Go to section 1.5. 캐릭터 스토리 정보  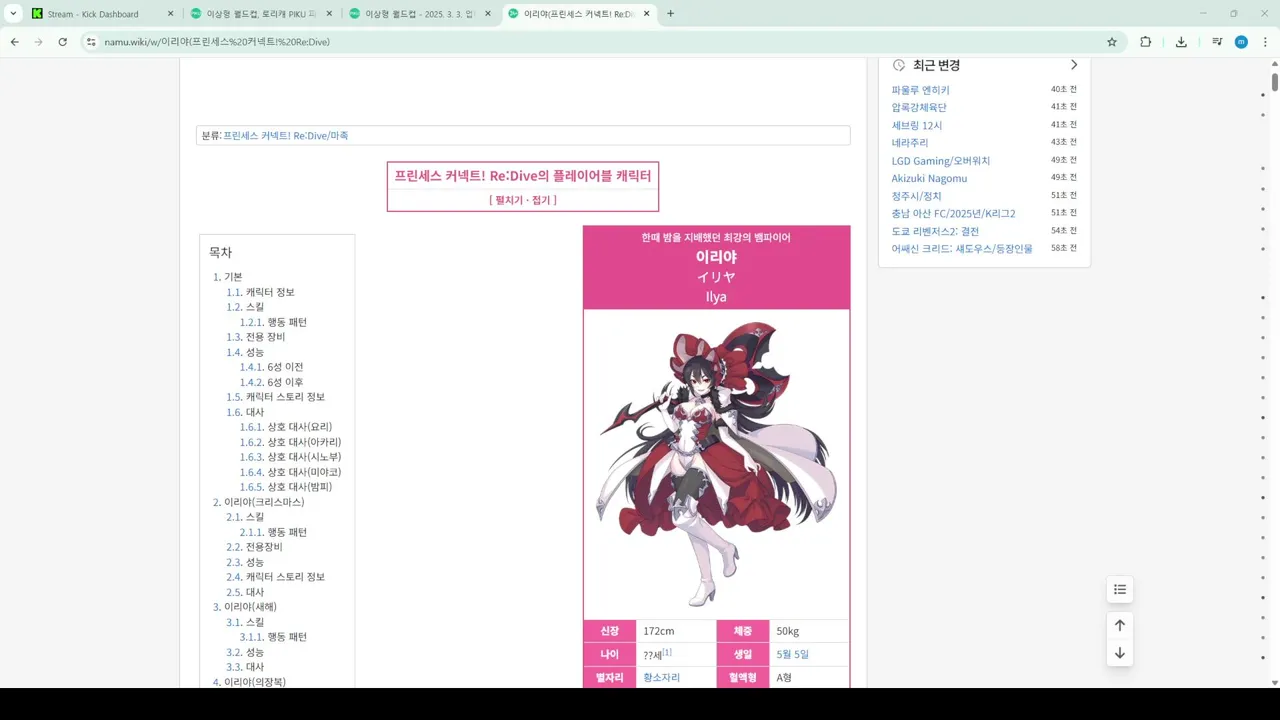click(275, 397)
